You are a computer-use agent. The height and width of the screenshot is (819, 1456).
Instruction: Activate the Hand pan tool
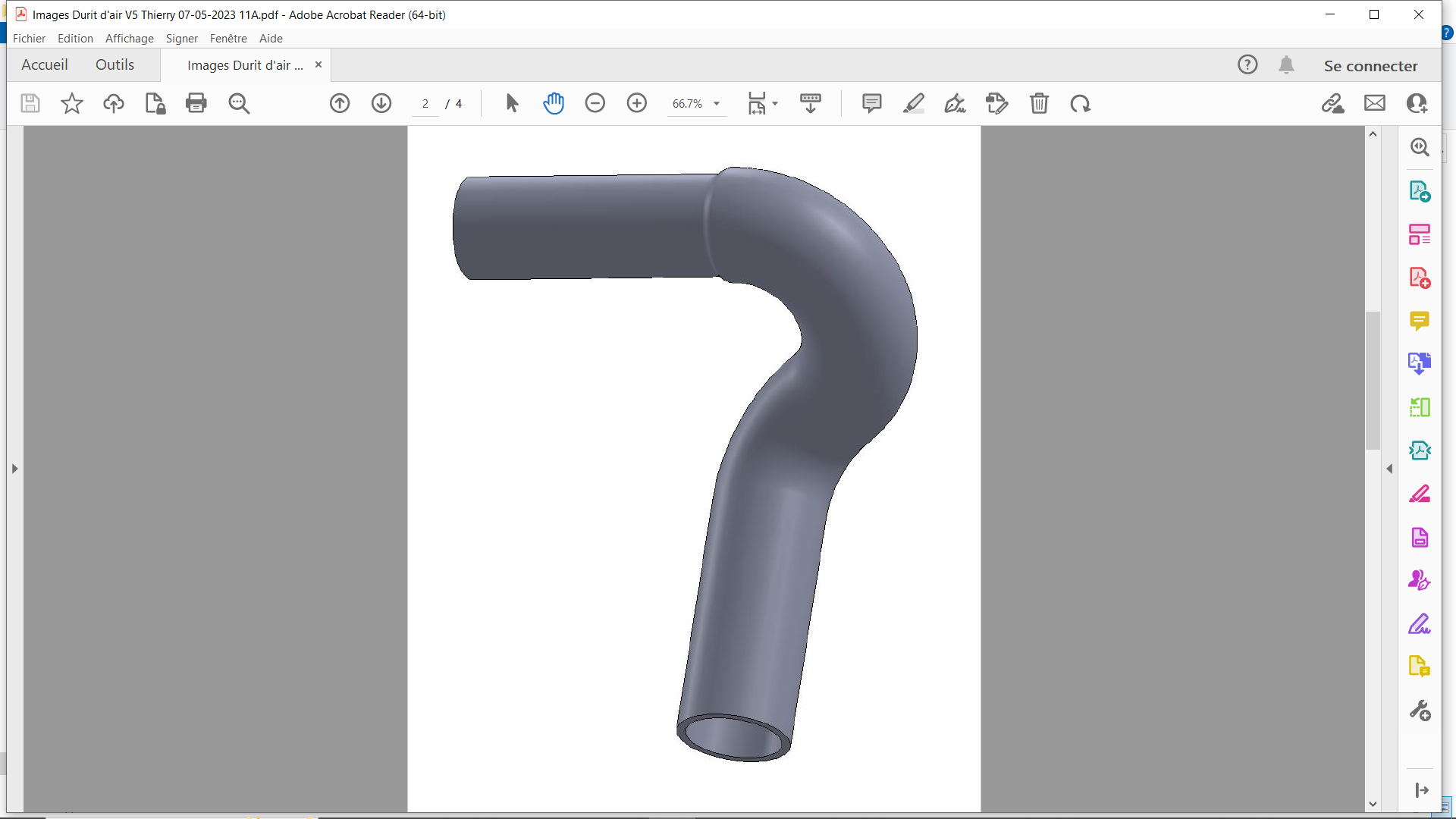[x=554, y=103]
